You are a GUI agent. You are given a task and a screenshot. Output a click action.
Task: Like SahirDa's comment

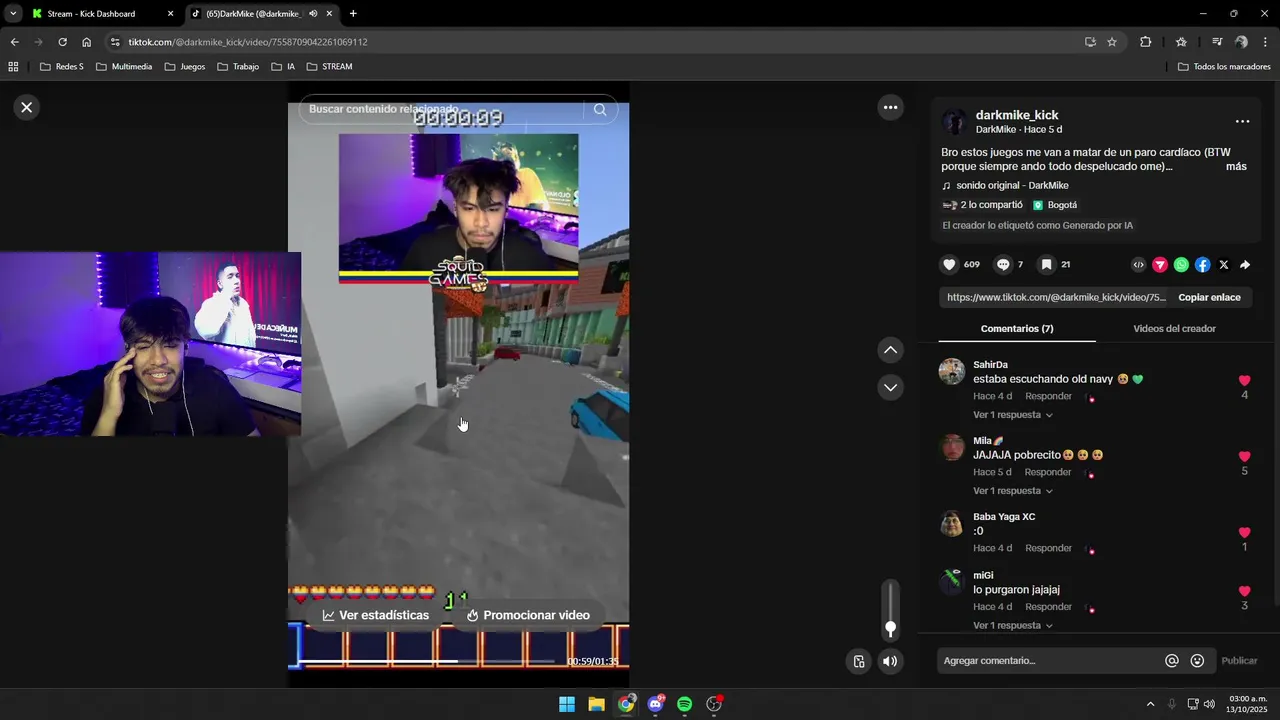[1244, 381]
